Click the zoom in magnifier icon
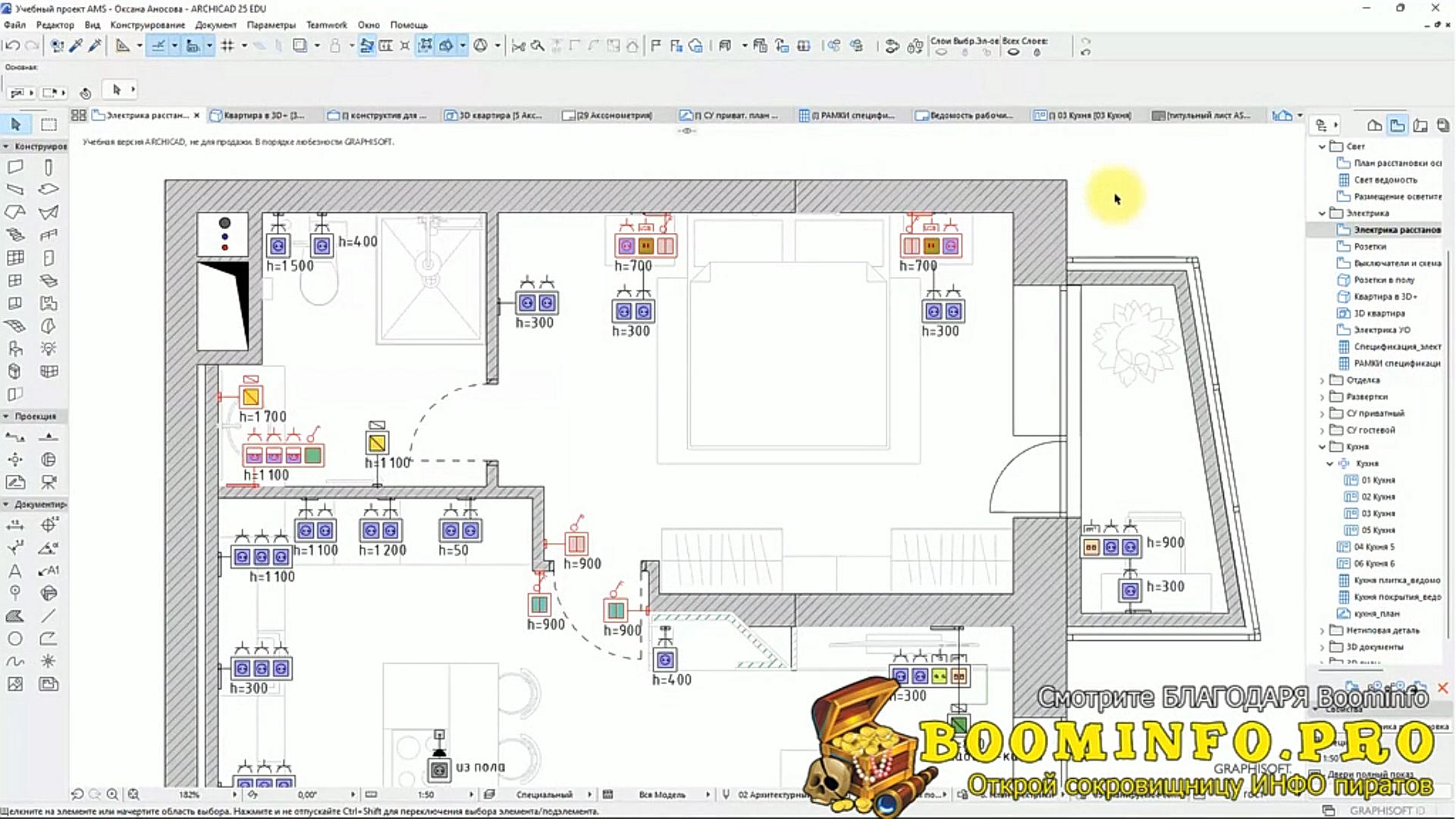This screenshot has width=1456, height=819. click(x=112, y=794)
